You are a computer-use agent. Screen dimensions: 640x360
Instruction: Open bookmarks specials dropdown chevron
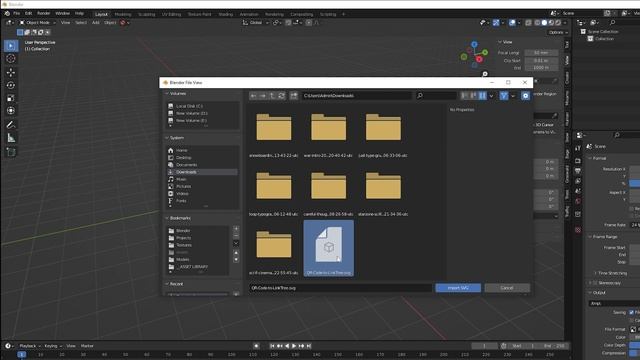coord(236,244)
